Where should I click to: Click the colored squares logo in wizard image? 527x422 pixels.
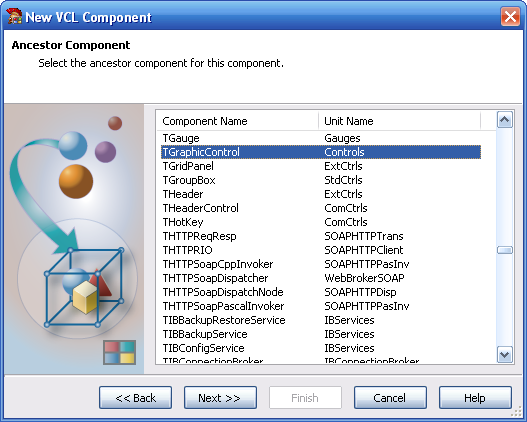pos(119,352)
